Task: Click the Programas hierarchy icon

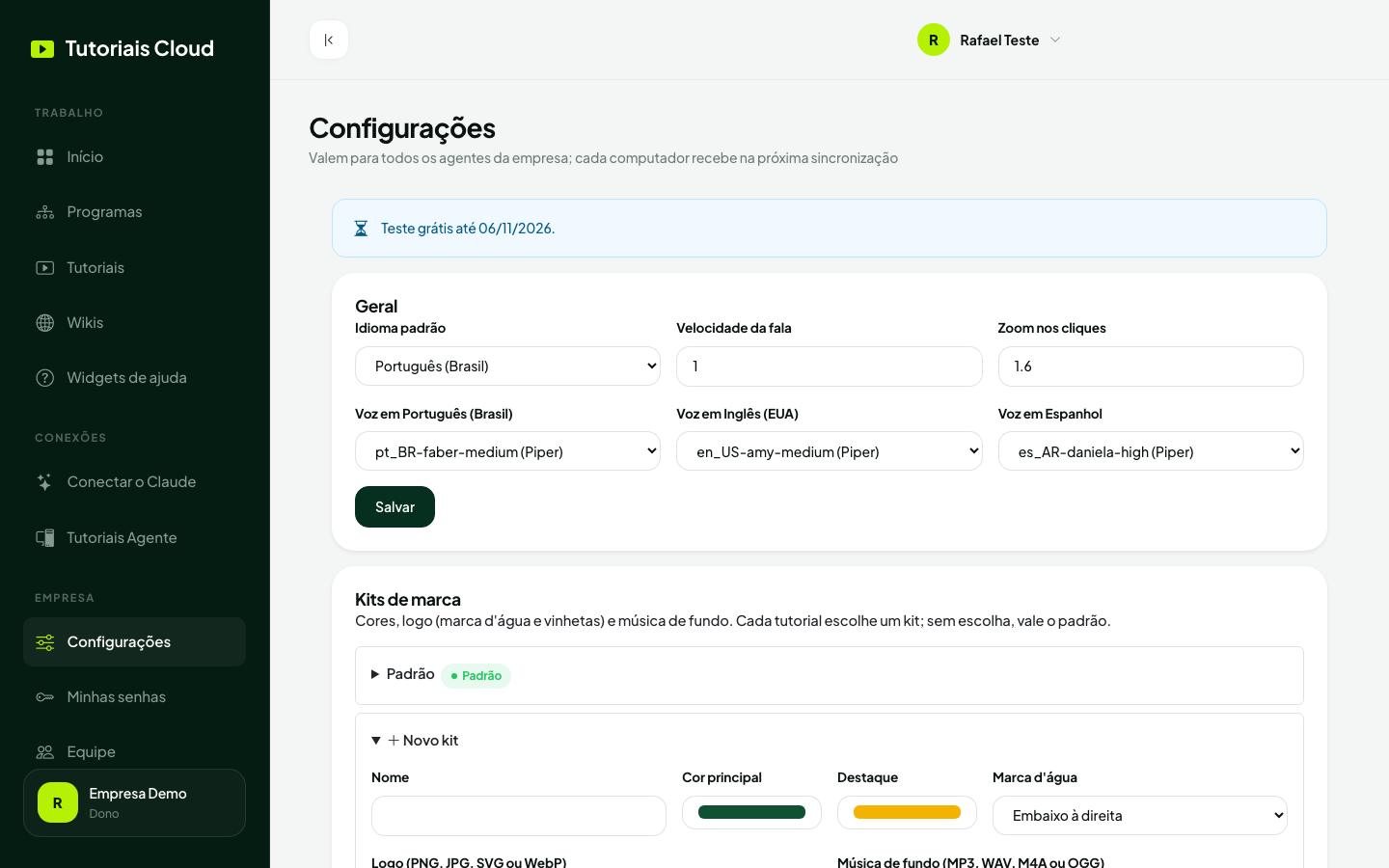Action: (x=45, y=212)
